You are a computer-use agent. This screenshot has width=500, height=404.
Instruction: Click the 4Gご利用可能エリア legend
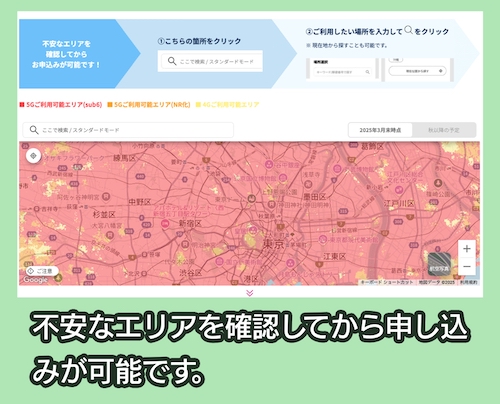tap(231, 105)
